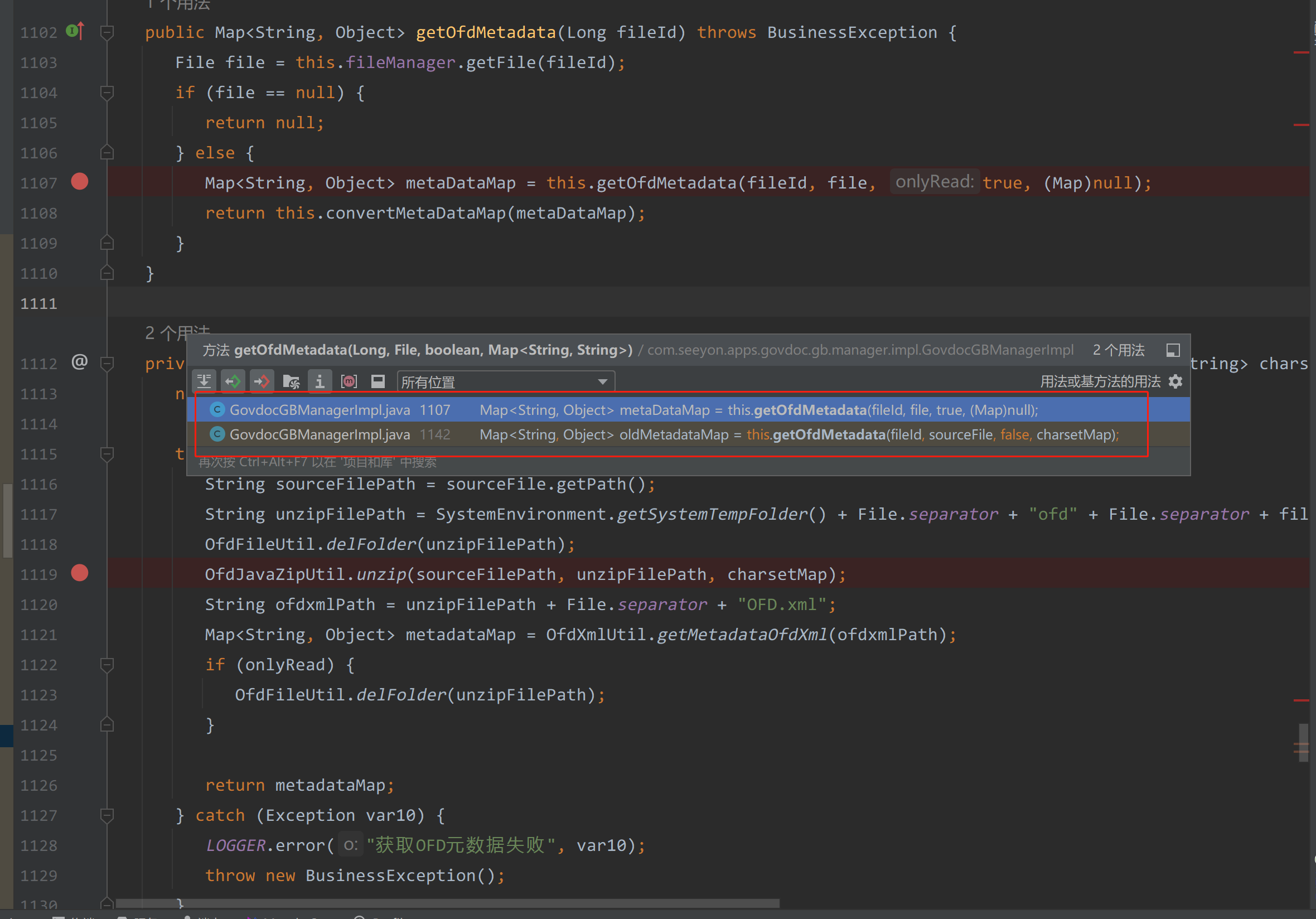The height and width of the screenshot is (919, 1316).
Task: Remove the breakpoint at line 1119
Action: [x=80, y=573]
